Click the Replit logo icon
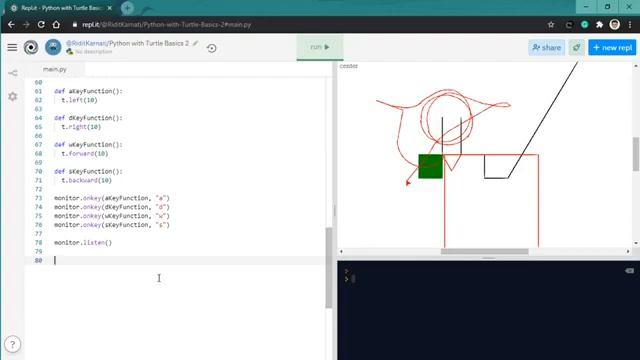This screenshot has height=360, width=640. pyautogui.click(x=31, y=47)
